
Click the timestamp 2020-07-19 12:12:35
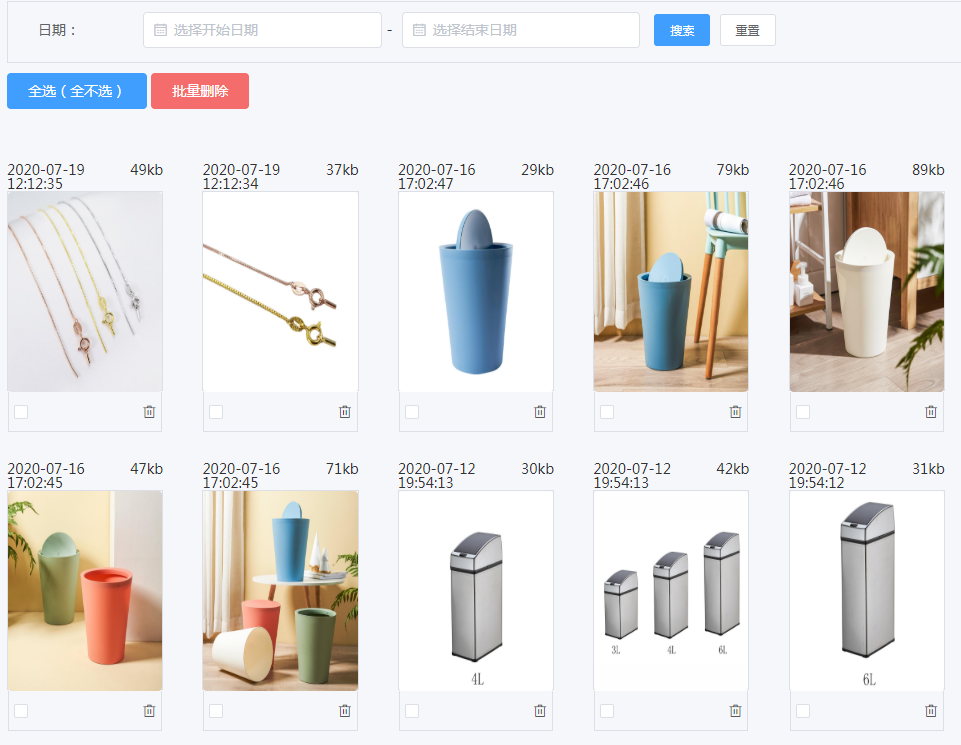pos(46,176)
